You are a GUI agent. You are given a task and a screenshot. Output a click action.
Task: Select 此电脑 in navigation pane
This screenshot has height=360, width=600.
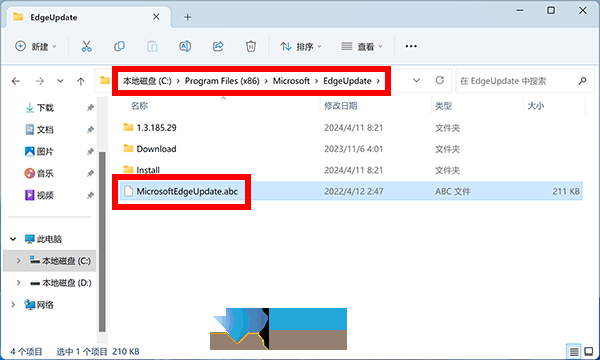[x=49, y=239]
